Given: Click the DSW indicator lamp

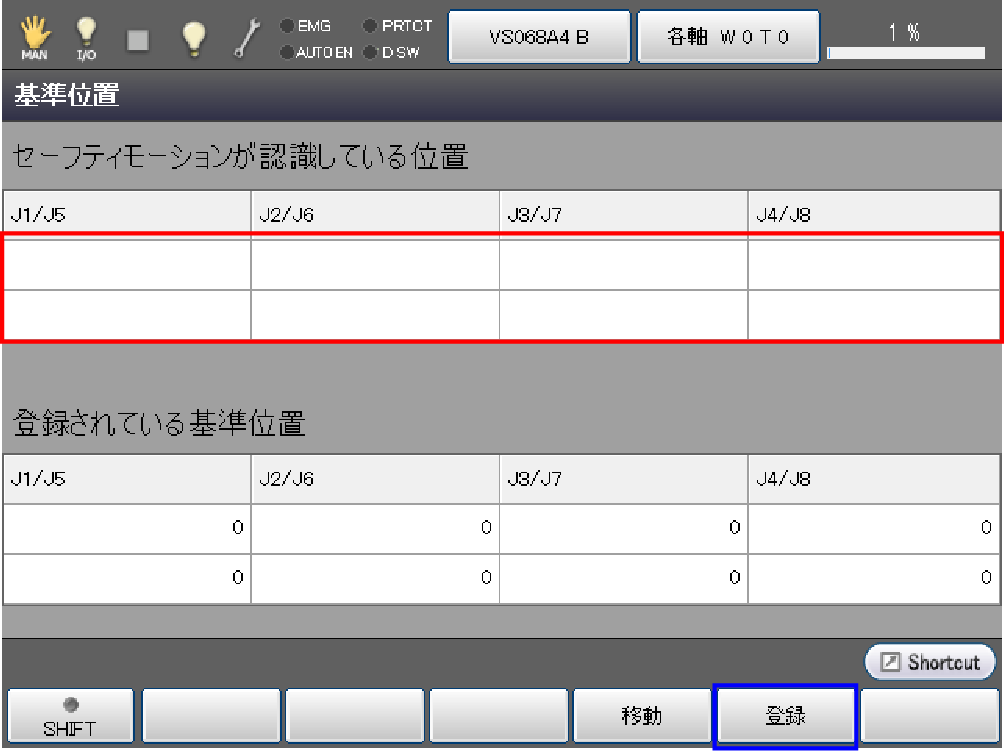Looking at the screenshot, I should pyautogui.click(x=370, y=52).
